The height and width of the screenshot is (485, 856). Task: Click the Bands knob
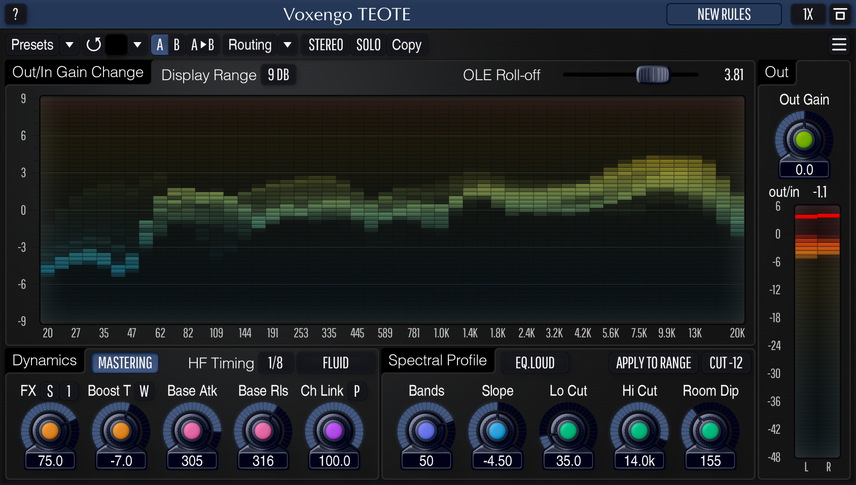pyautogui.click(x=427, y=431)
